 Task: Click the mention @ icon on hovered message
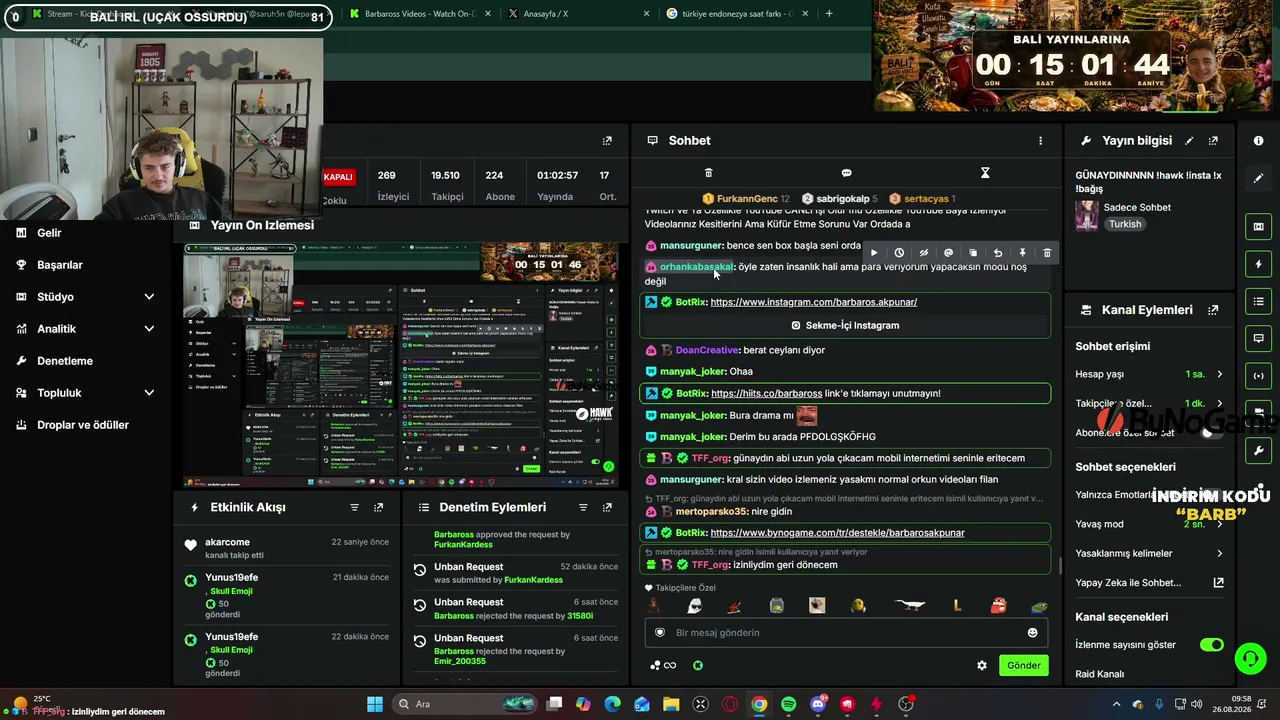(948, 253)
